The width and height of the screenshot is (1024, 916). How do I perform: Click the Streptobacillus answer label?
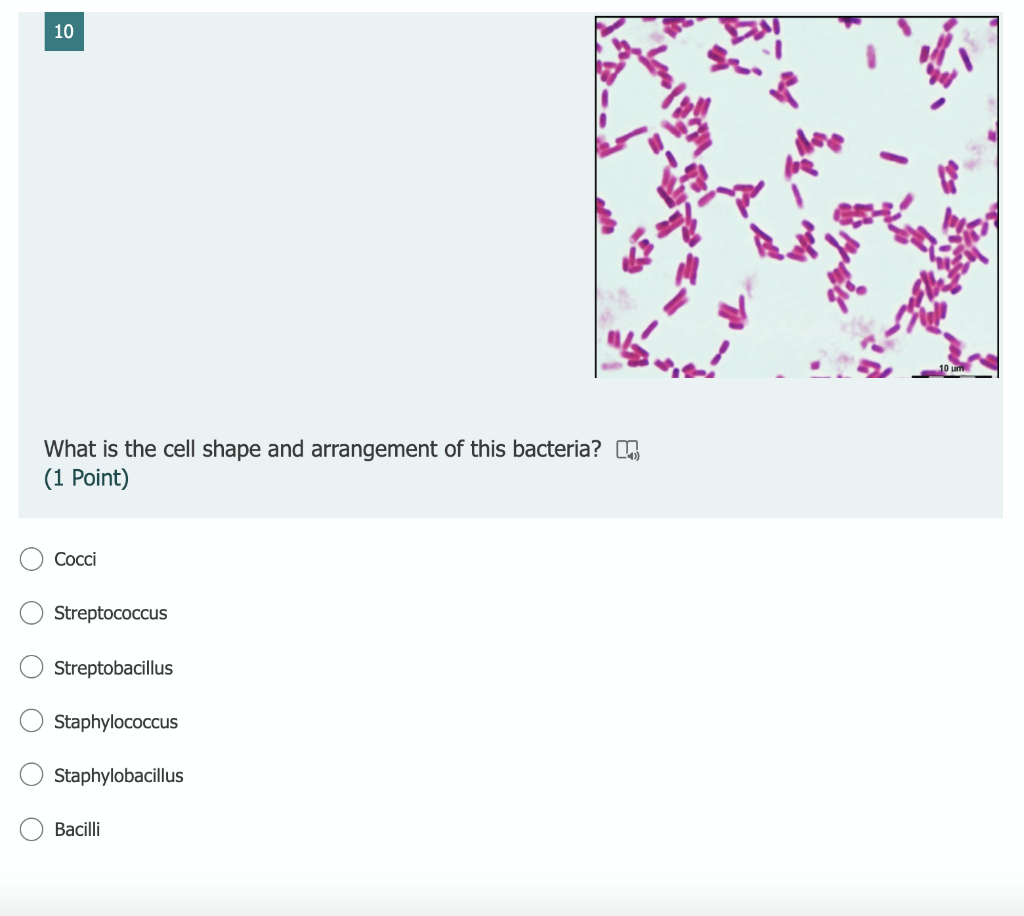coord(113,667)
